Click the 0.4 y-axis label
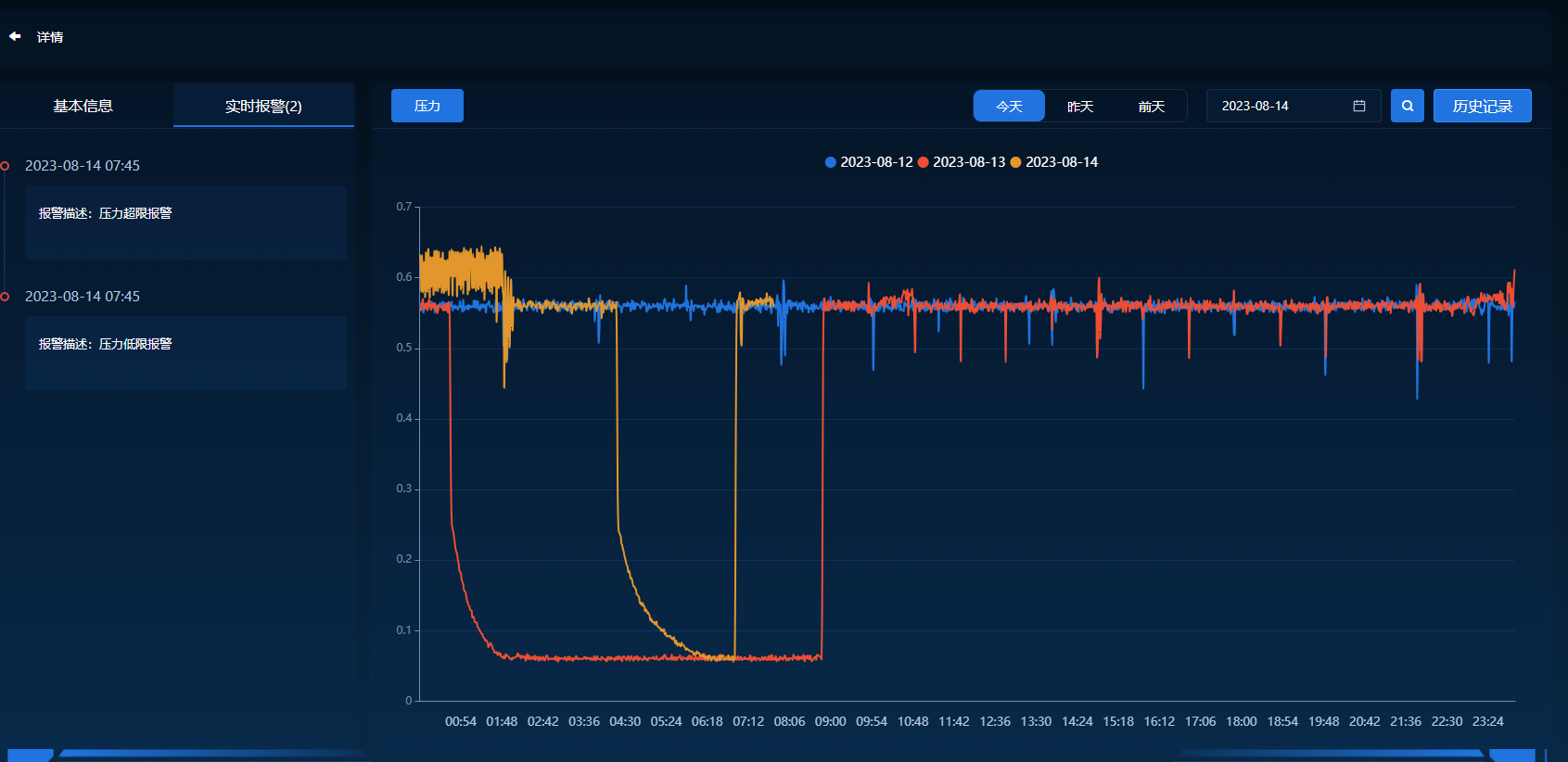 404,418
